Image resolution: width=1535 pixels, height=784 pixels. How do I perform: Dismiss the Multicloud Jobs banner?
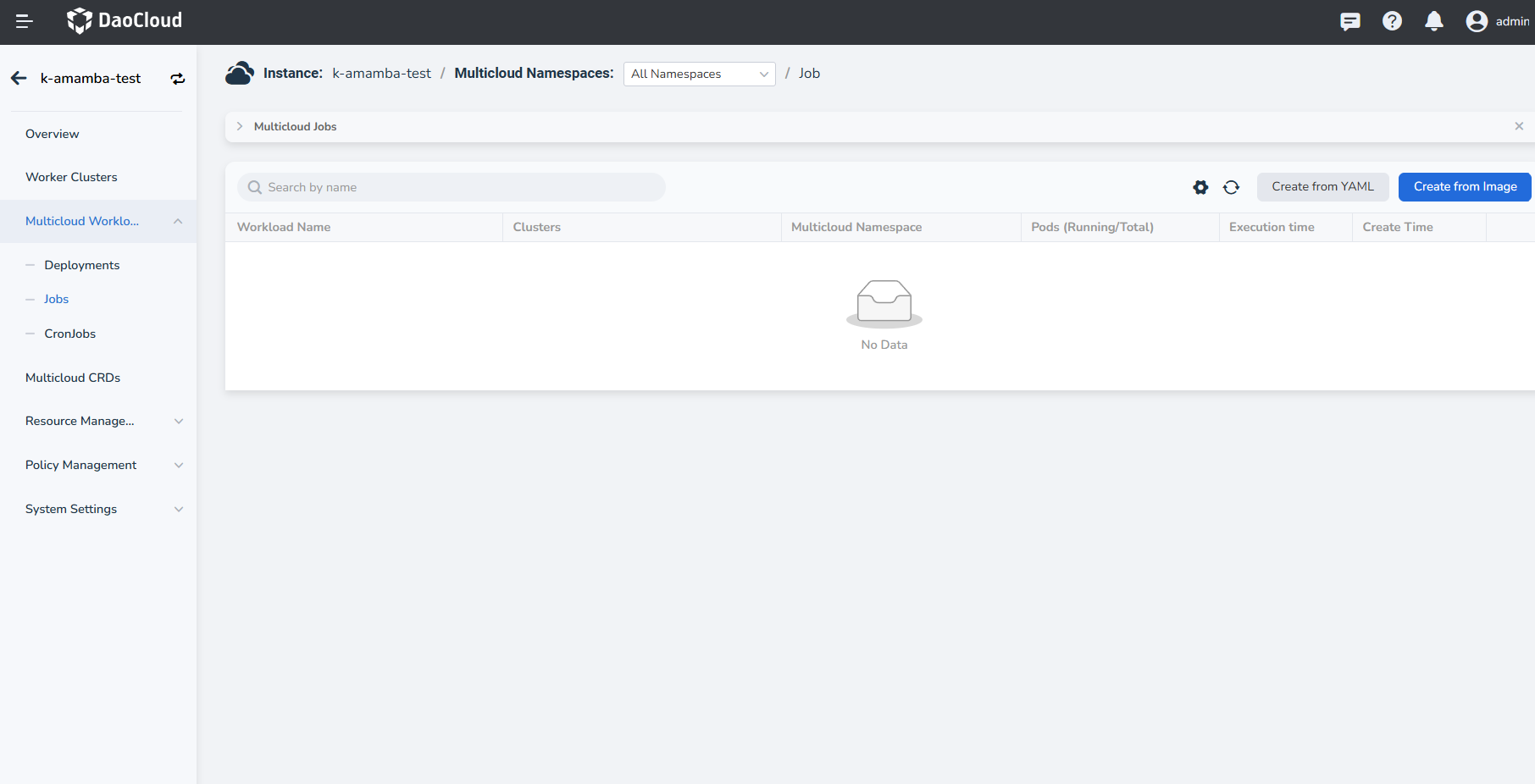[1519, 126]
